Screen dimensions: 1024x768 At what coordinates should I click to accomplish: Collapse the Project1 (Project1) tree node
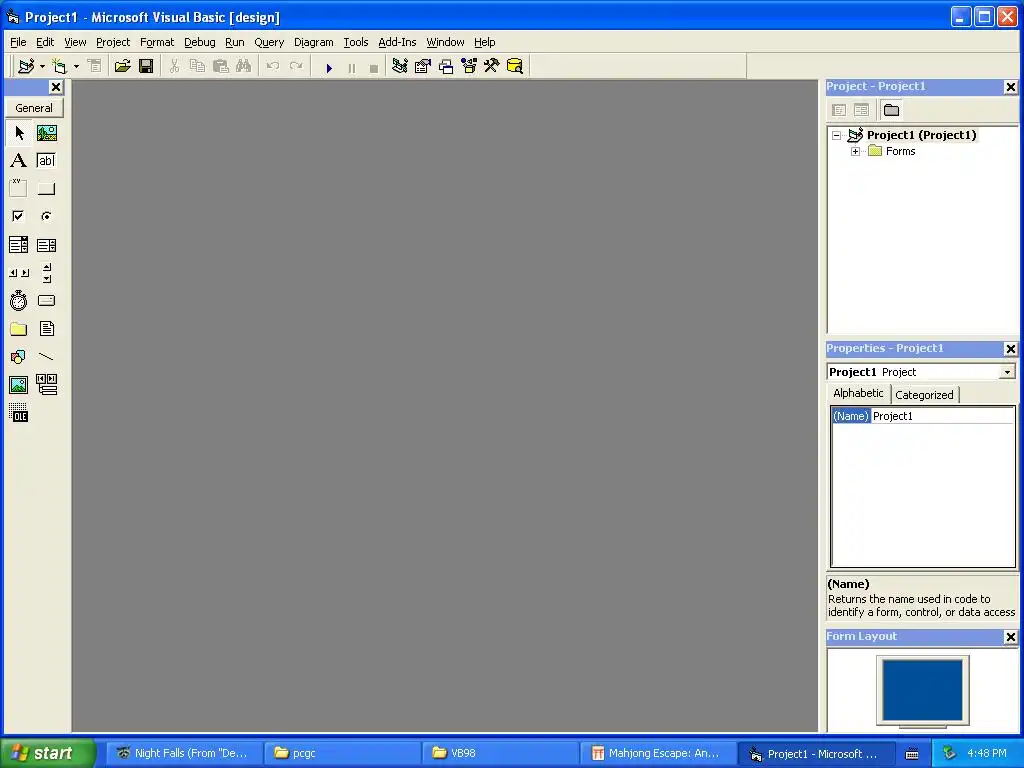(837, 136)
